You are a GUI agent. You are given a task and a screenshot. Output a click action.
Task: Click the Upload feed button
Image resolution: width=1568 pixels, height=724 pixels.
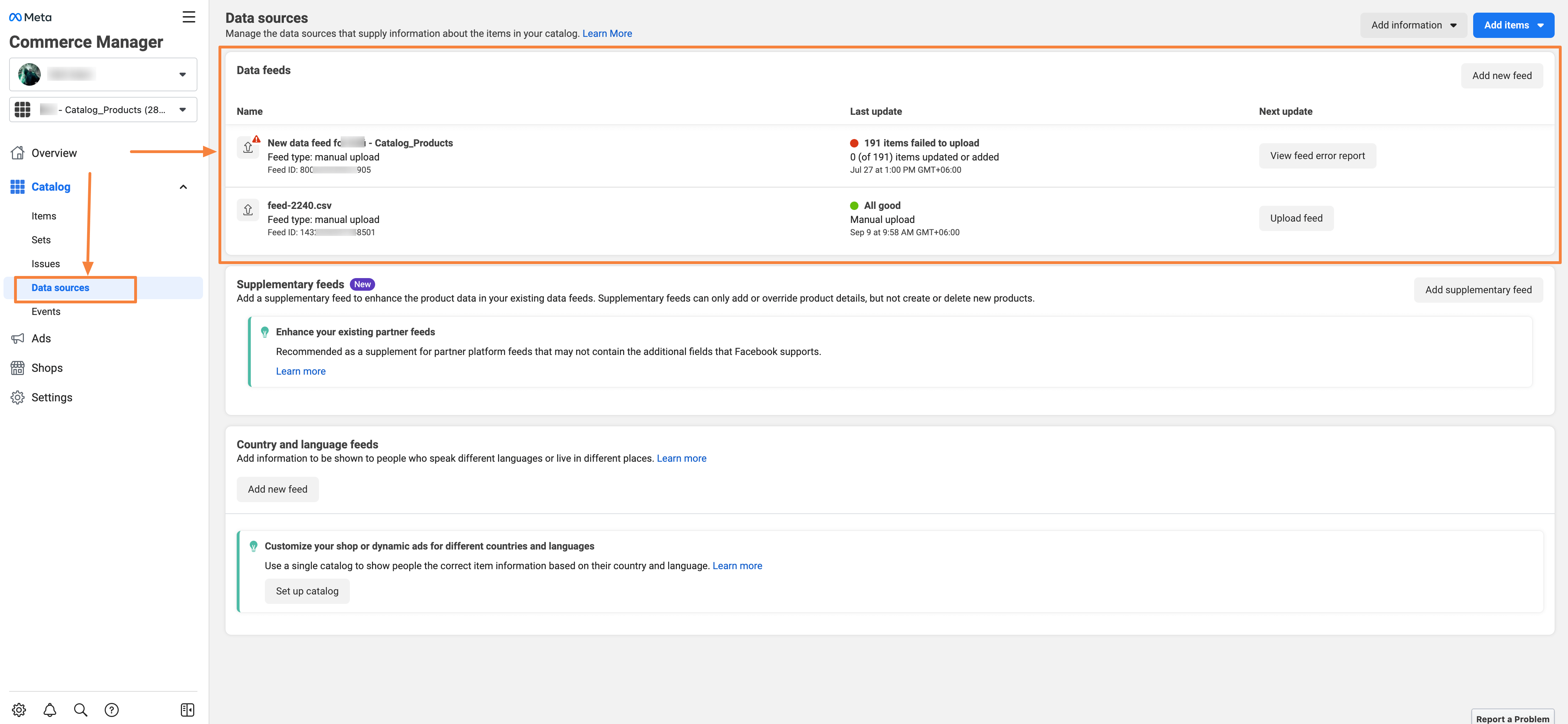[1296, 217]
